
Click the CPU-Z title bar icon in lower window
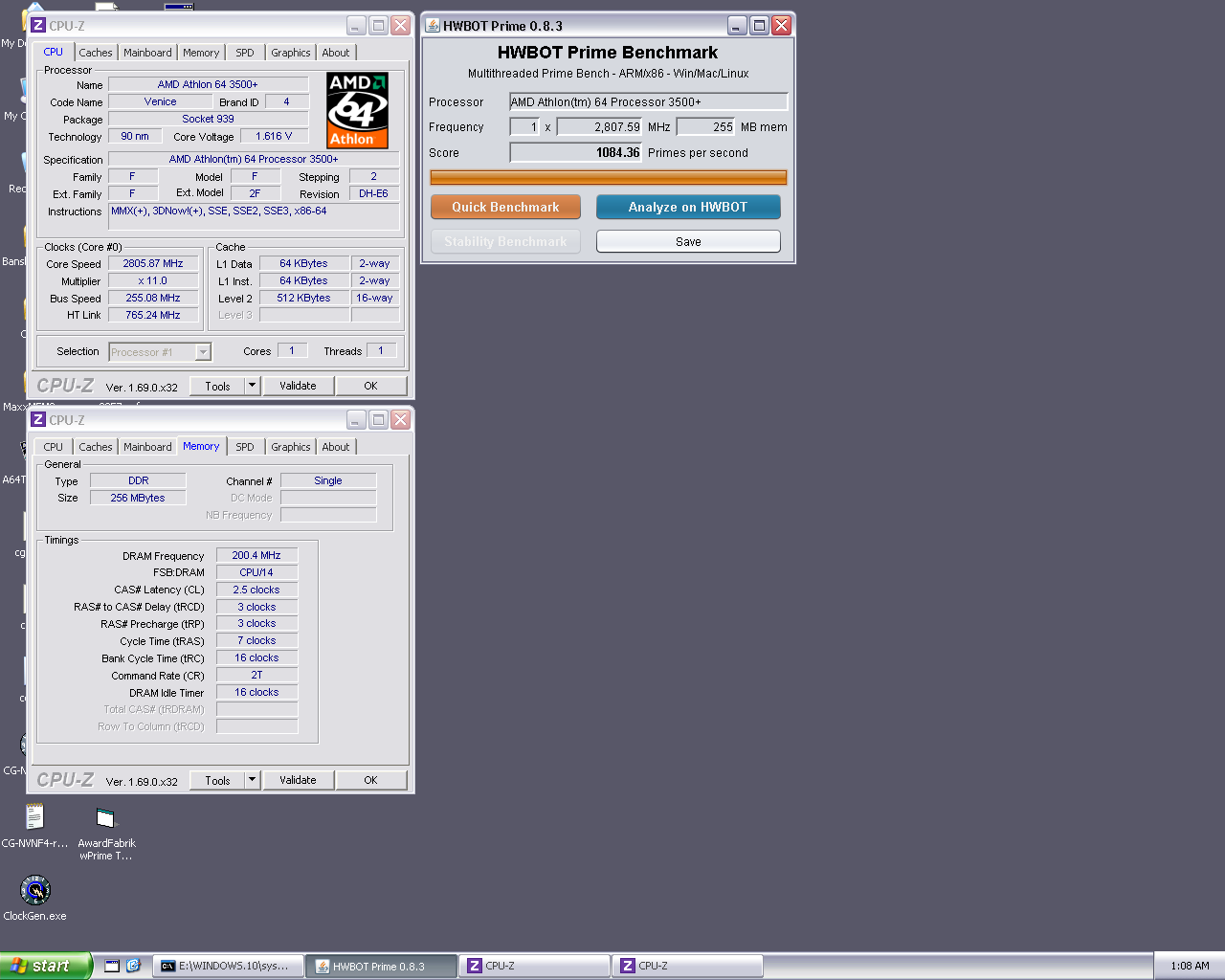pos(38,419)
